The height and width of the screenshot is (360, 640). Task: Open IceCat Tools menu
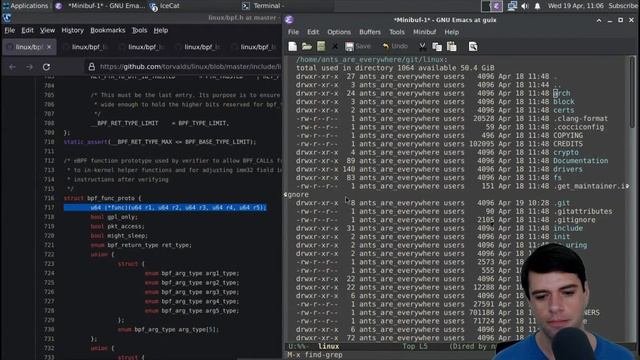[x=139, y=30]
